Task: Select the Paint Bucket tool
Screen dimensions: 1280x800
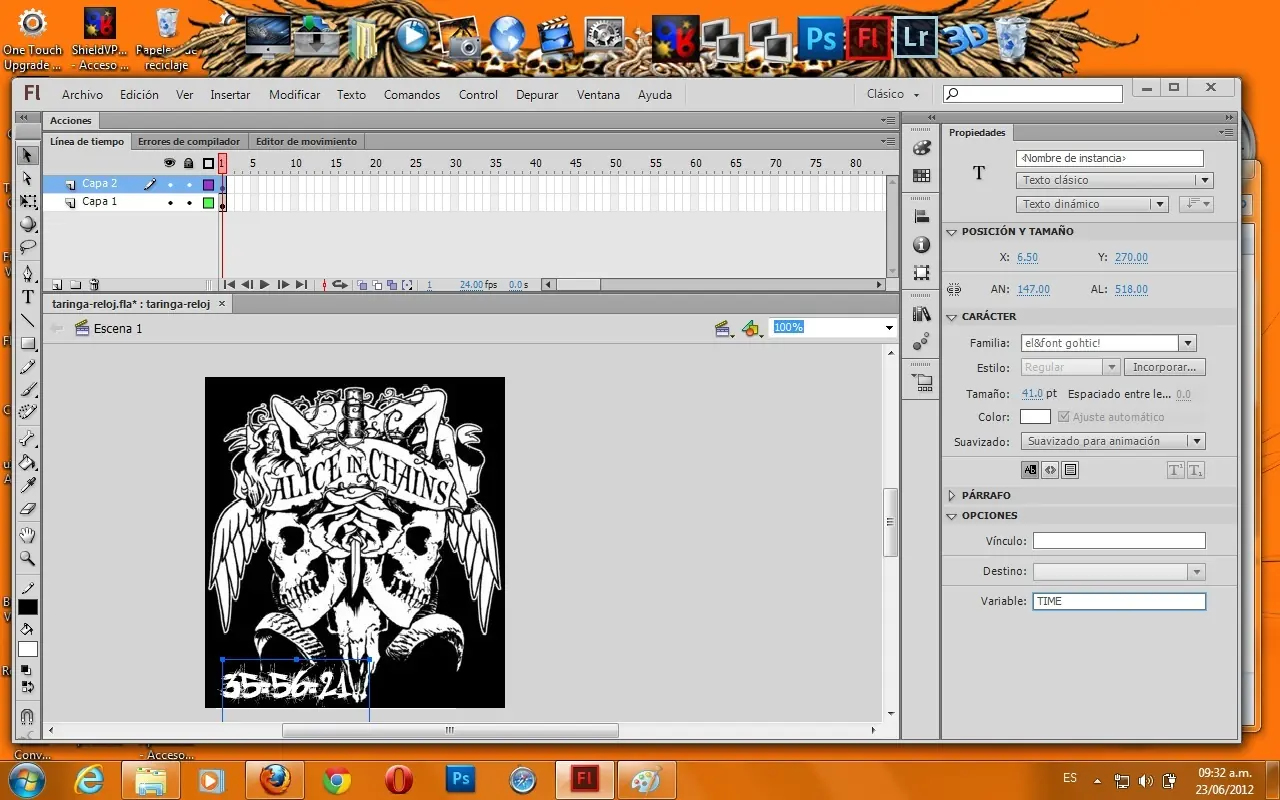Action: click(x=28, y=462)
